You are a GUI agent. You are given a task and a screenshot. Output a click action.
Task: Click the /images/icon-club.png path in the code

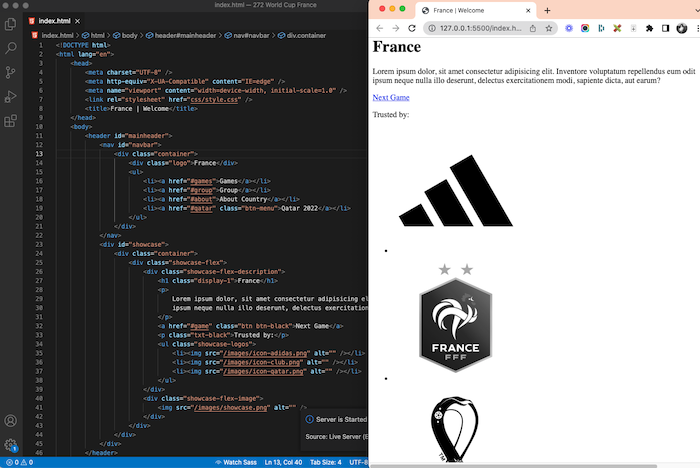262,362
